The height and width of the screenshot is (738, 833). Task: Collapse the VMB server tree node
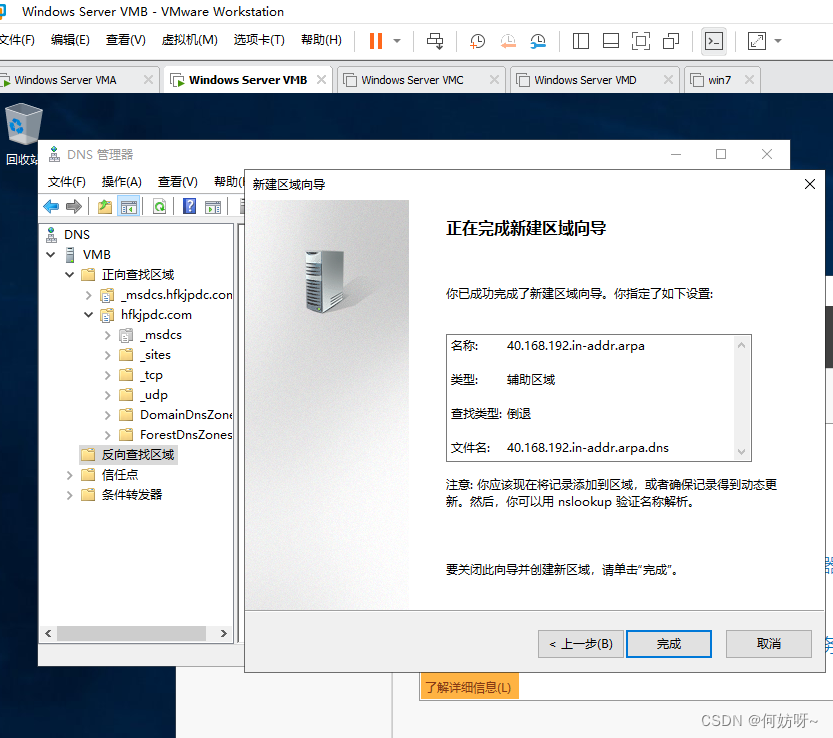51,255
